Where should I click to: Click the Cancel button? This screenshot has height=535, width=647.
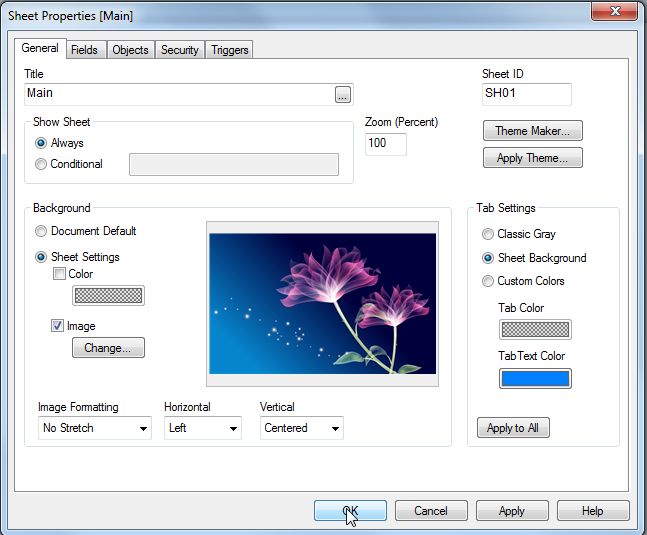pos(431,511)
